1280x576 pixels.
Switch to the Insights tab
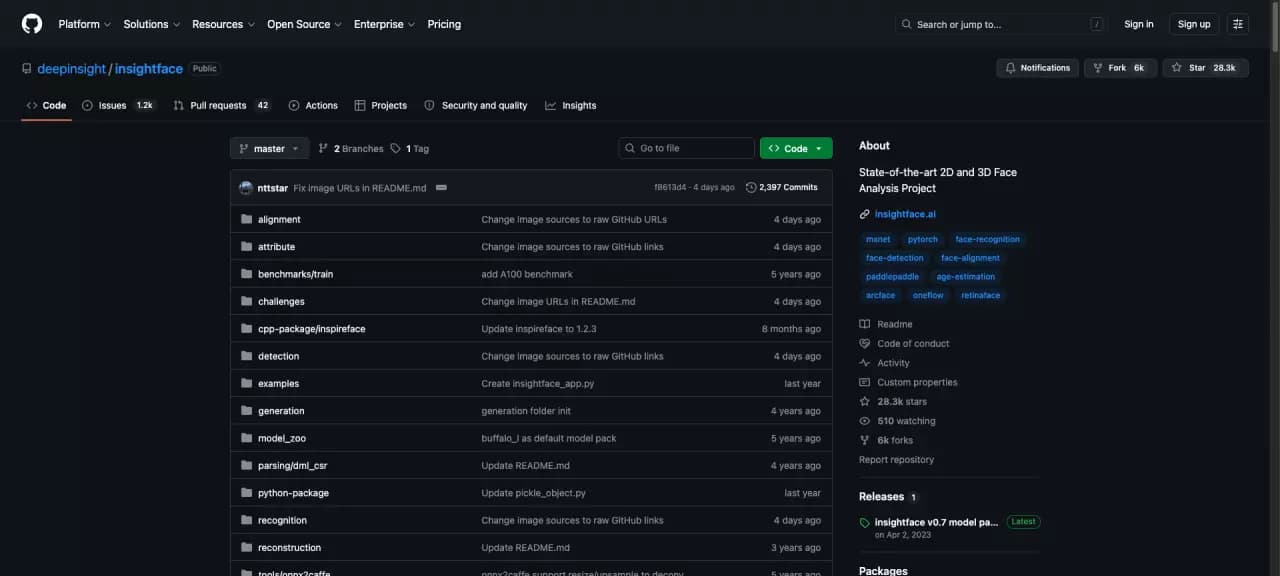571,105
